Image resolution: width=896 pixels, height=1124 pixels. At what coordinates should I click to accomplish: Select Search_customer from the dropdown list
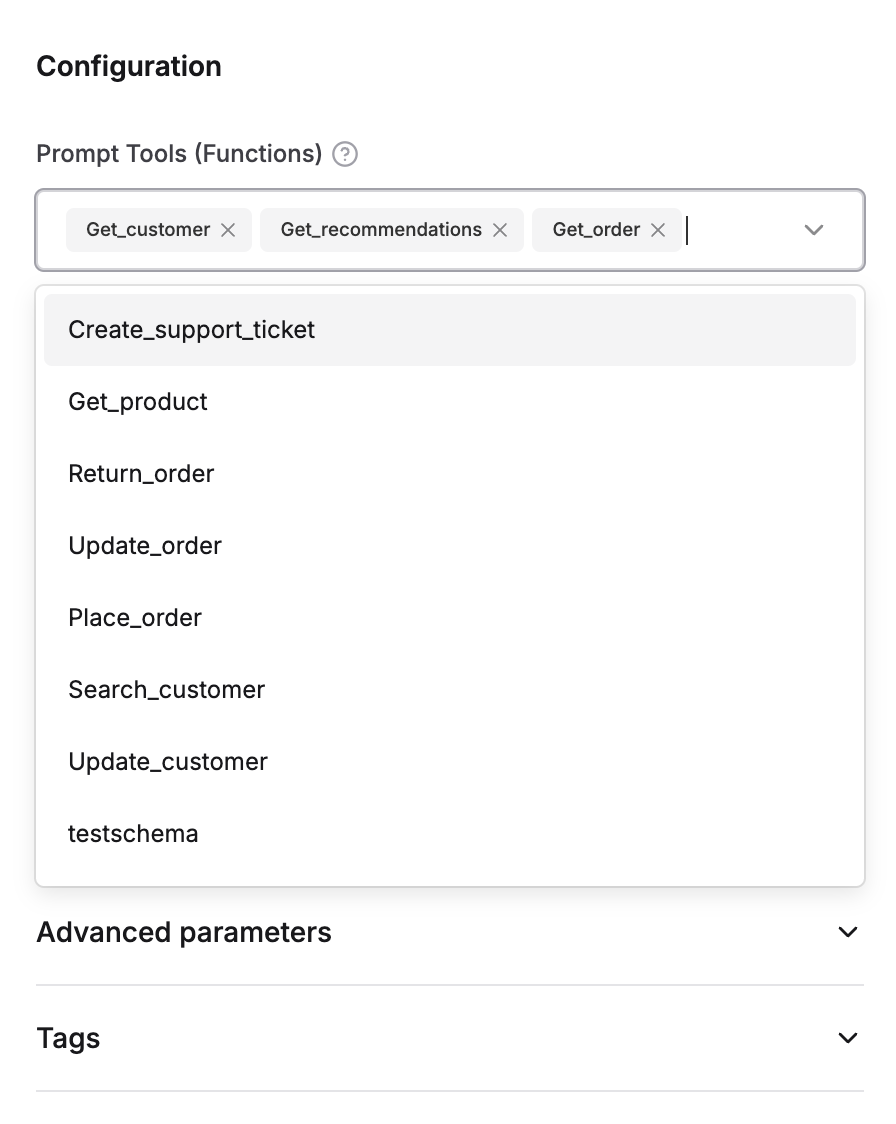(x=166, y=689)
